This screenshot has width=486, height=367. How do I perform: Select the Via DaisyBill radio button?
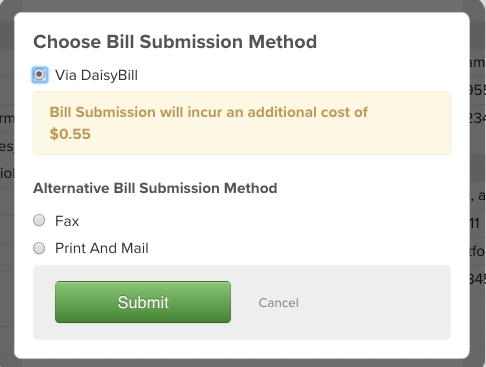39,75
